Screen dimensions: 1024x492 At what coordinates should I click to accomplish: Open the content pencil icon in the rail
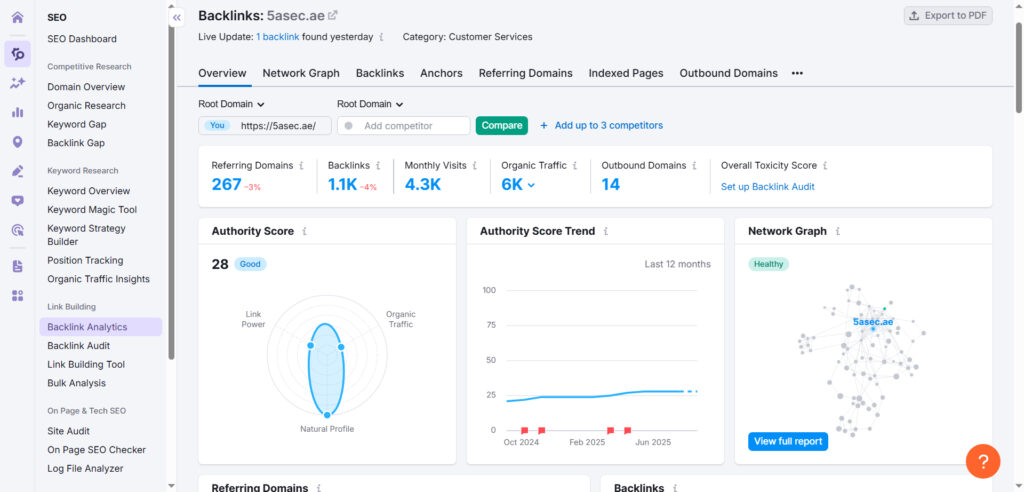tap(18, 171)
